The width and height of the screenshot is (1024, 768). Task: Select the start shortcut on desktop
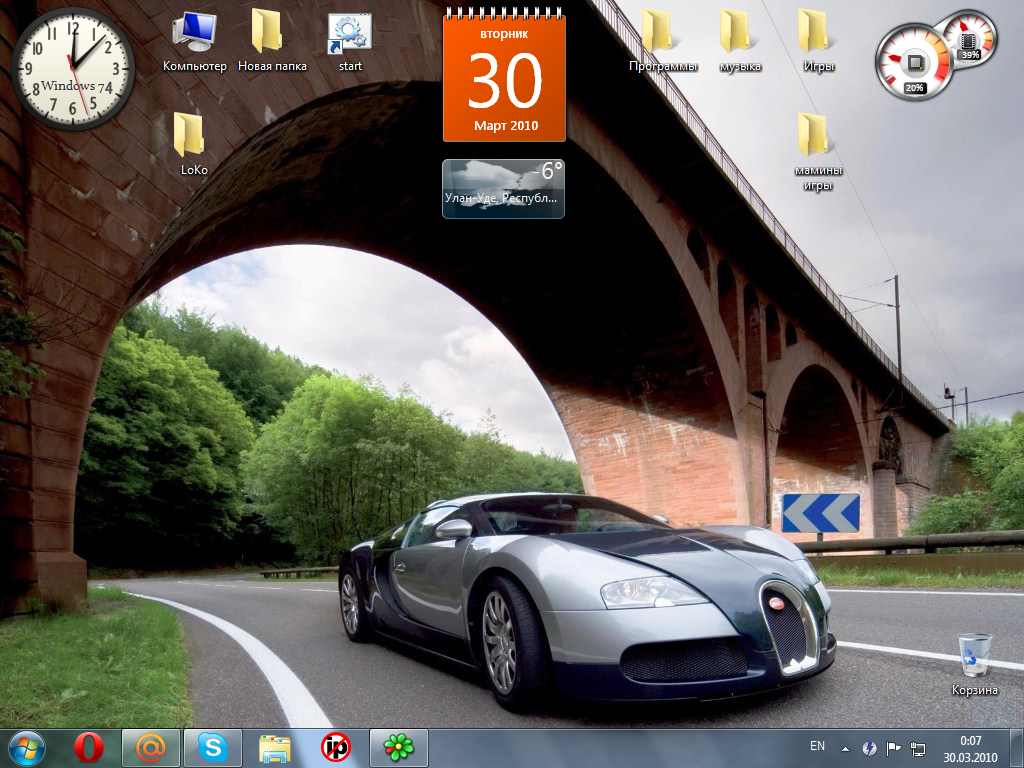pyautogui.click(x=350, y=34)
